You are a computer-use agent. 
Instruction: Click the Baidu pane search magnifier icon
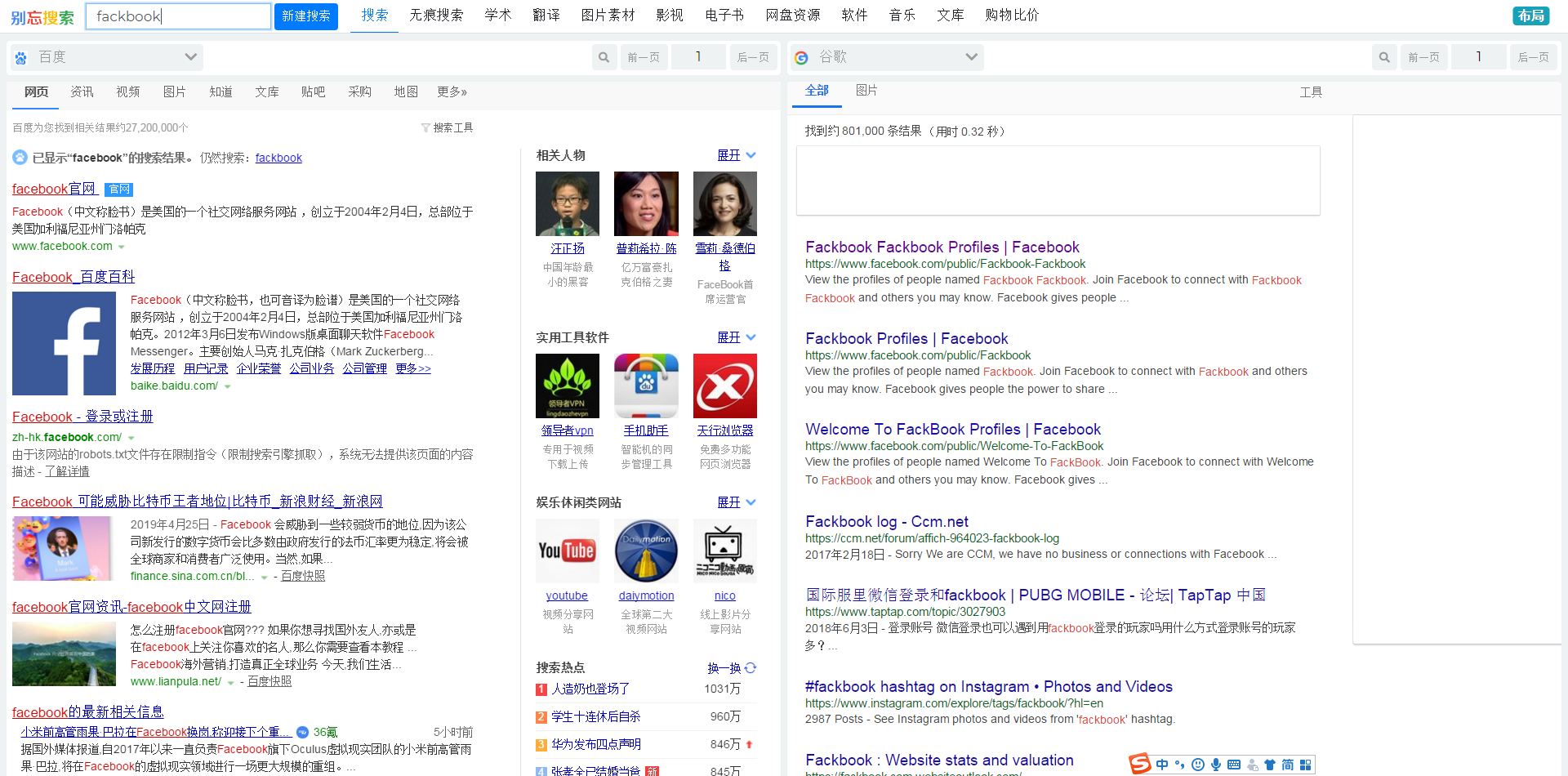pyautogui.click(x=604, y=57)
